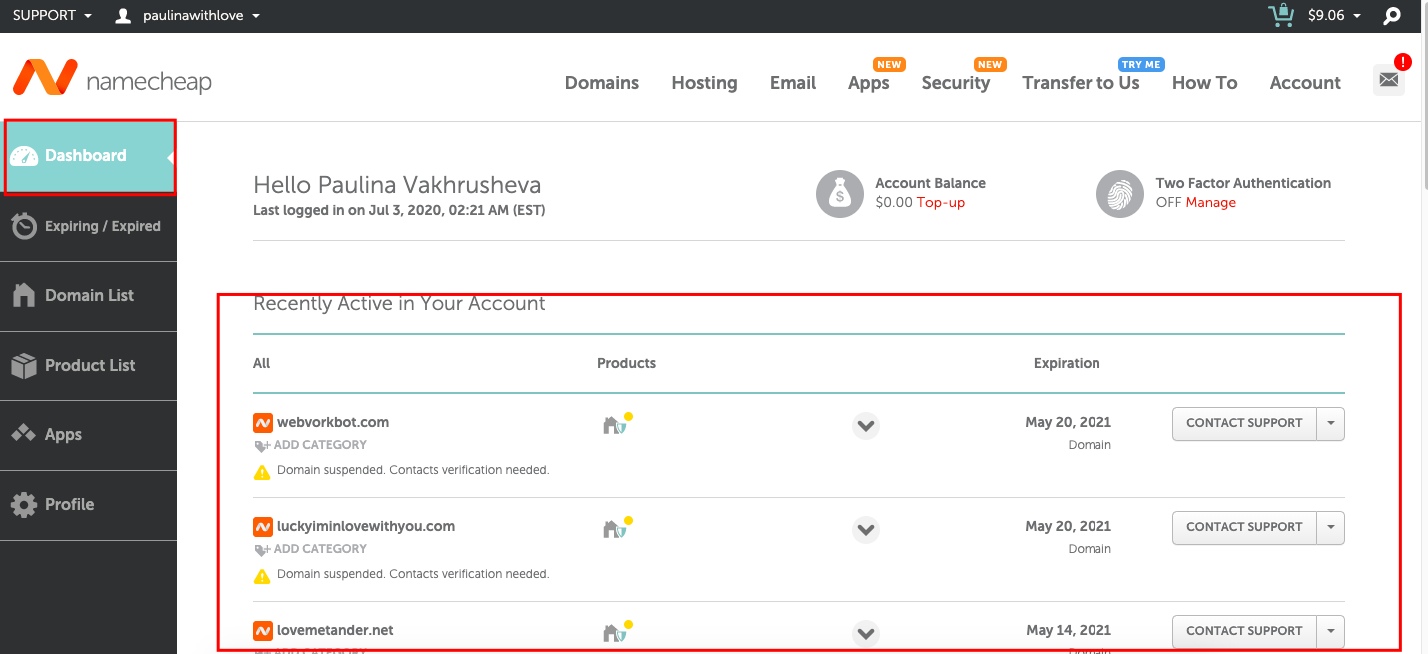Click the user profile silhouette icon

click(124, 16)
